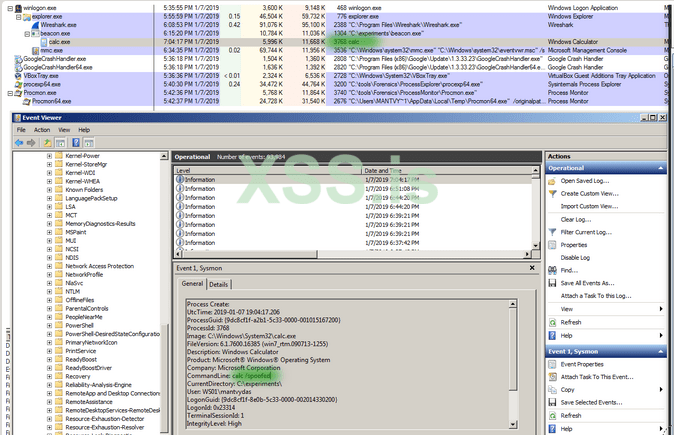674x435 pixels.
Task: Click the Back arrow in Event Viewer toolbar
Action: pos(19,143)
